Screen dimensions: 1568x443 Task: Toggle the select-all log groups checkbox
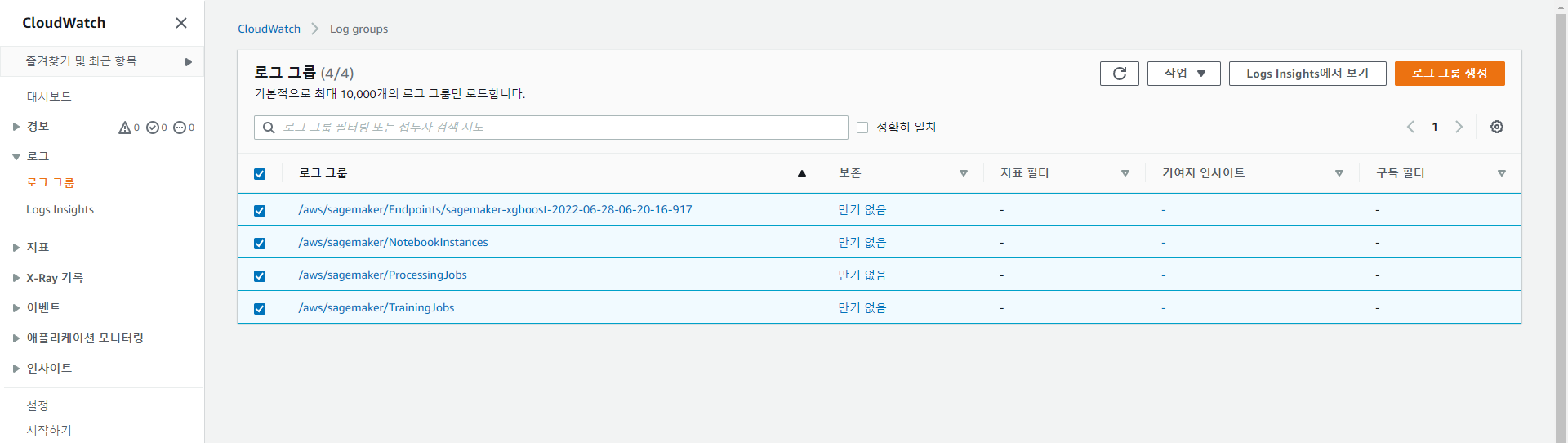coord(260,173)
